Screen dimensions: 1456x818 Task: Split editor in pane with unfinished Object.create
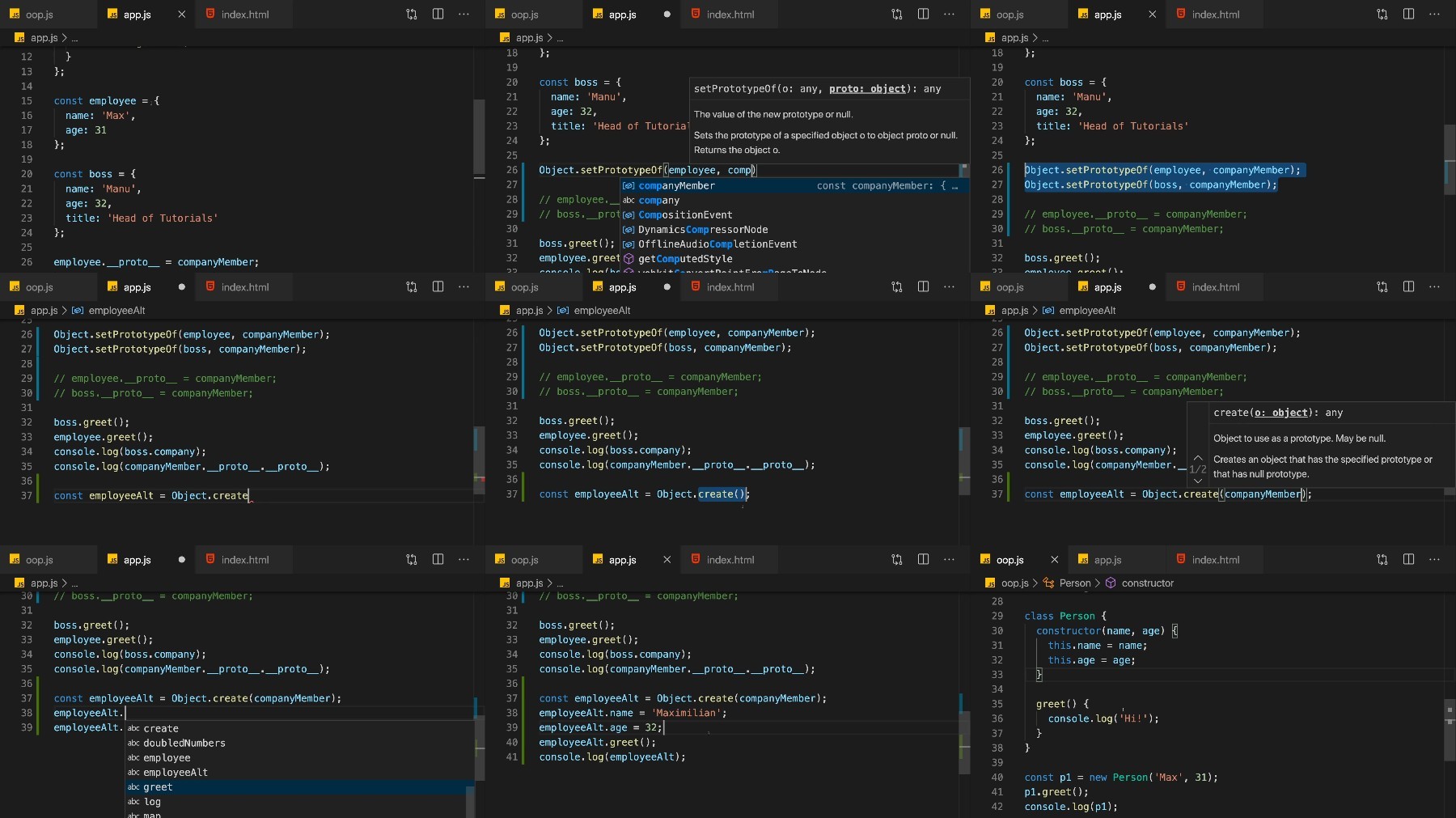[438, 287]
